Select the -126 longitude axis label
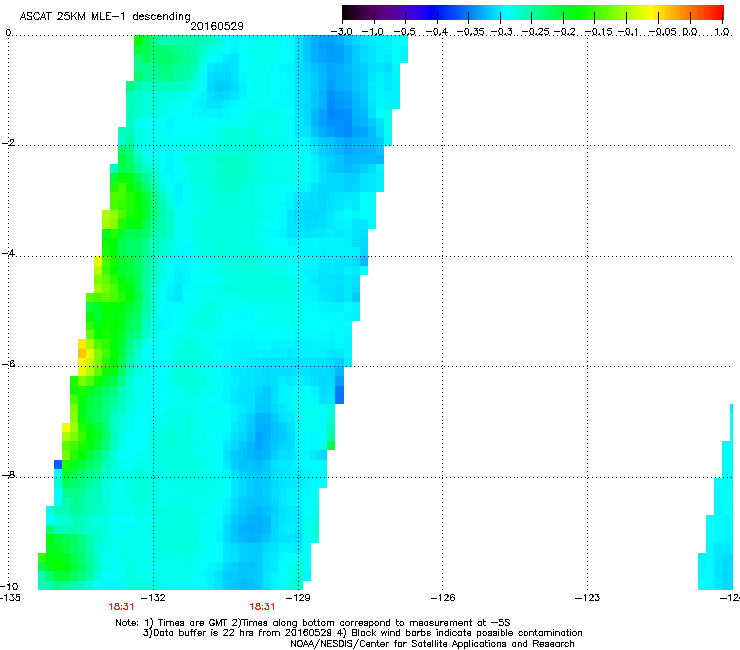The height and width of the screenshot is (650, 740). [x=443, y=598]
